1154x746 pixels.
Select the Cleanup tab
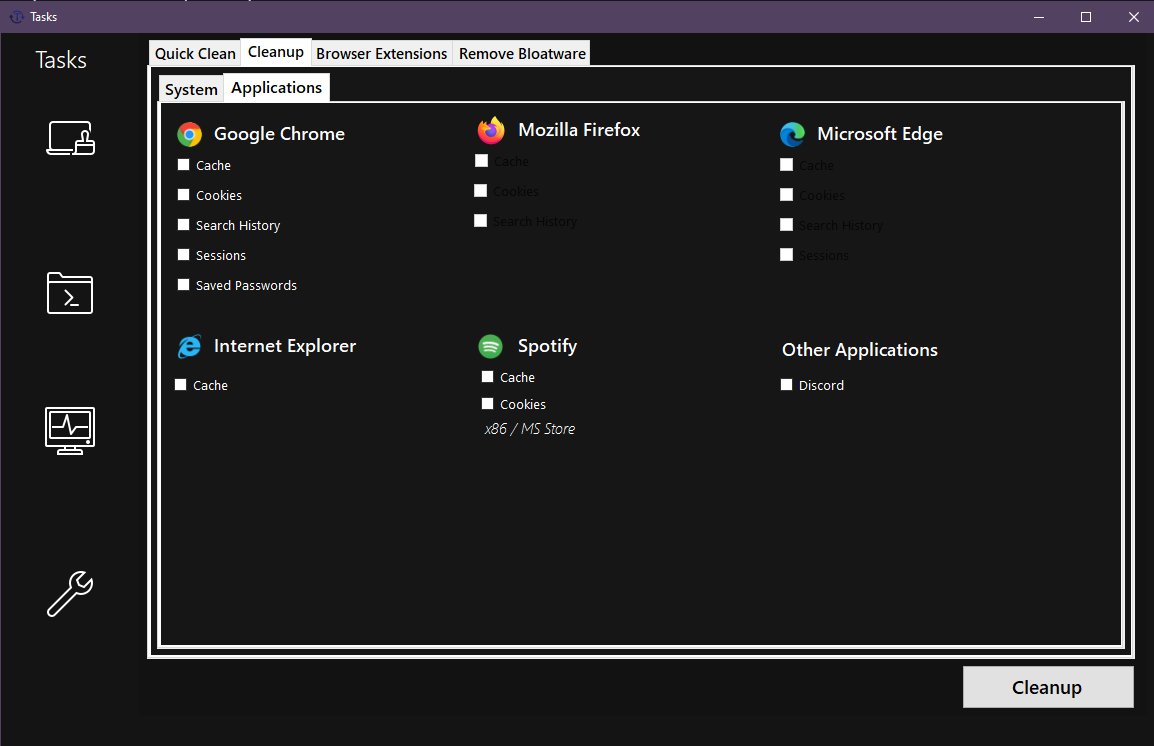(276, 52)
